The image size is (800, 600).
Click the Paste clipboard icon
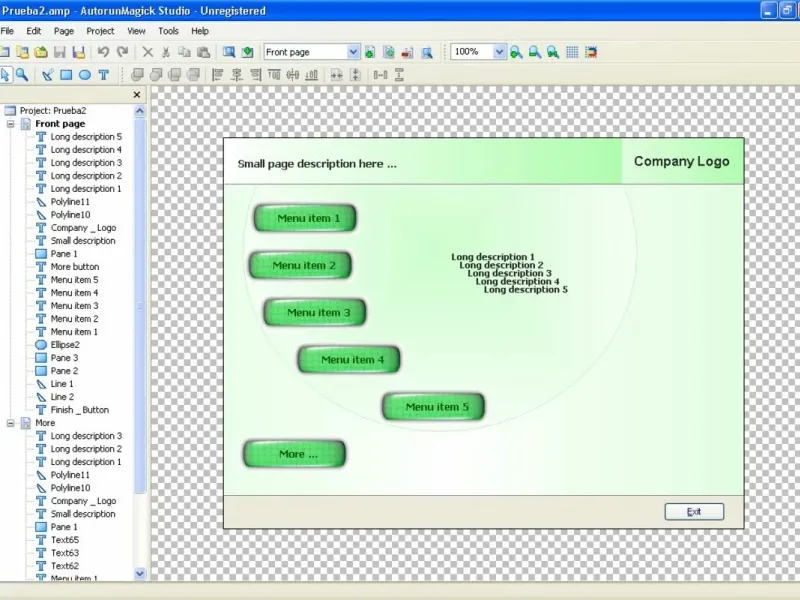[x=203, y=52]
